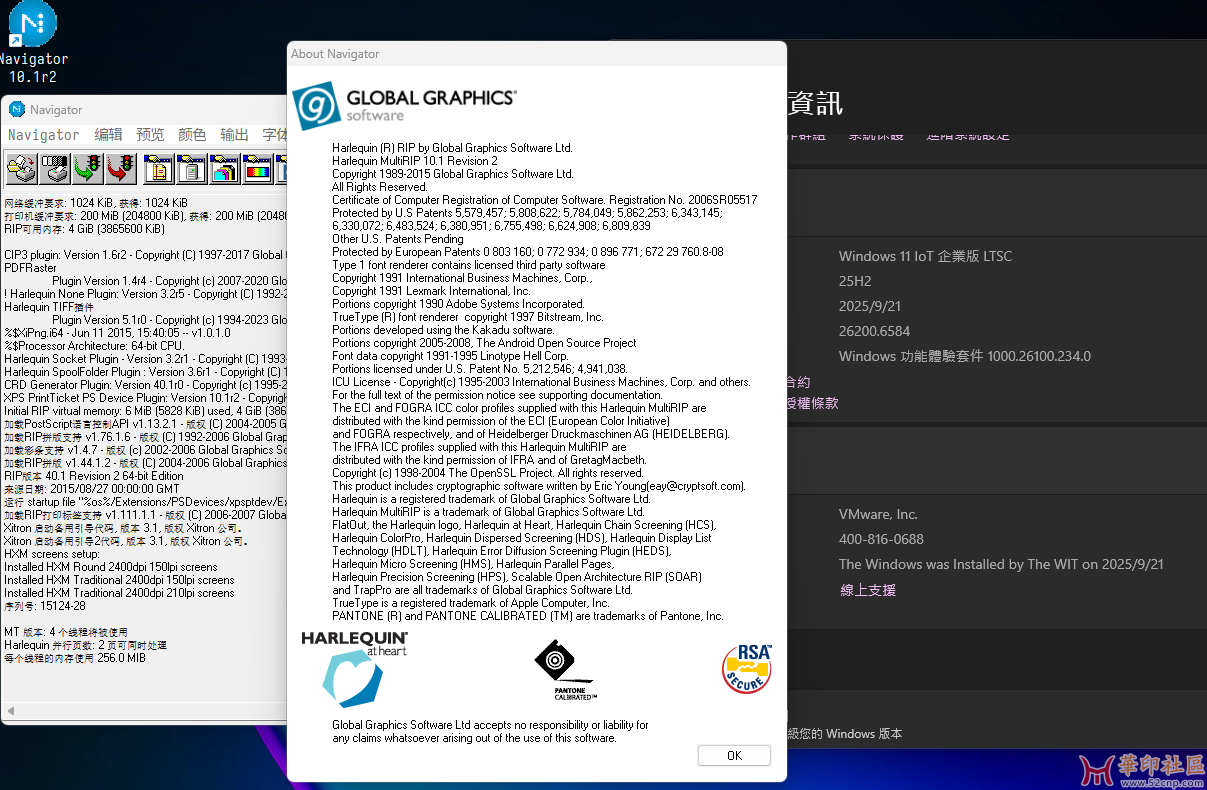Open the 编辑 menu
The height and width of the screenshot is (790, 1207).
(x=108, y=135)
